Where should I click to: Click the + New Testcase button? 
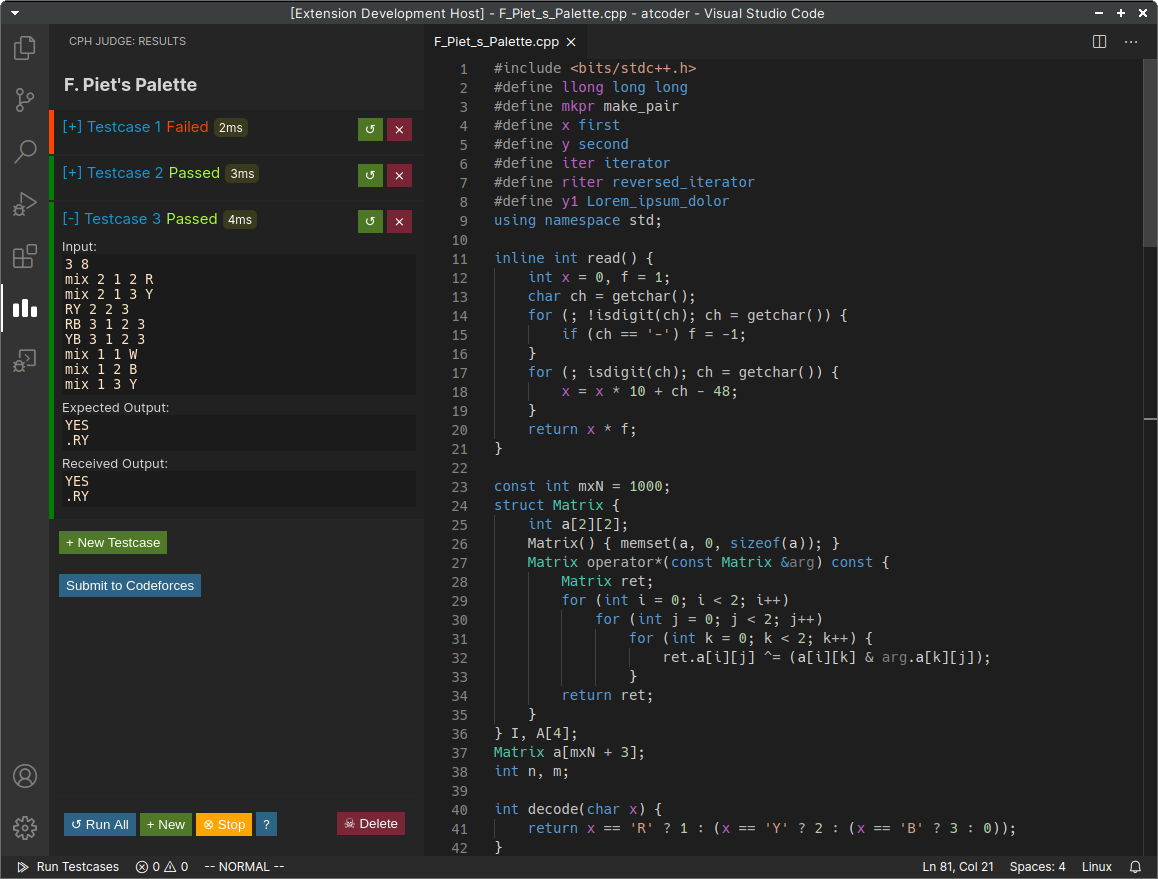click(113, 542)
